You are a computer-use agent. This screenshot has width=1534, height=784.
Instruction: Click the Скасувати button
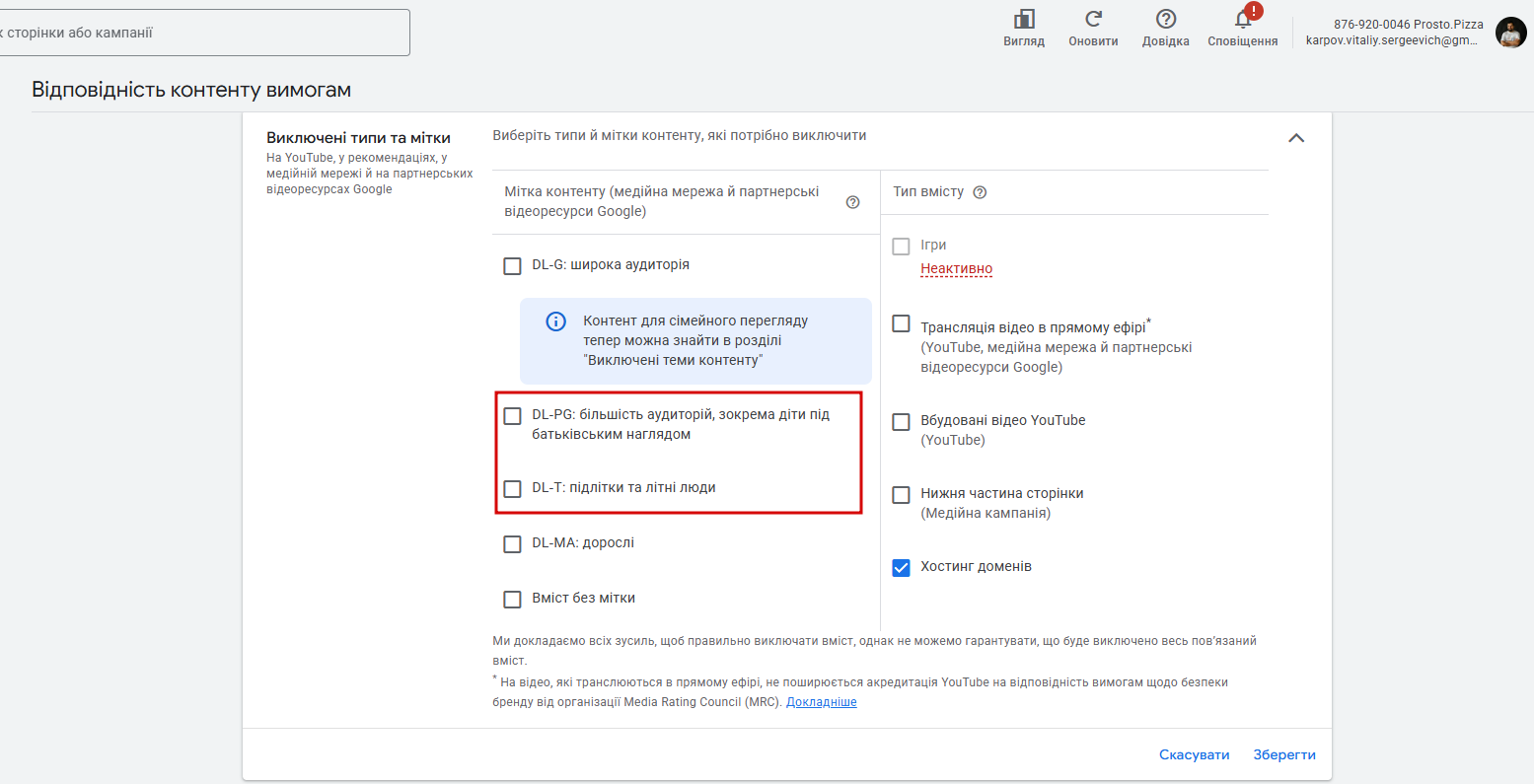click(1194, 754)
